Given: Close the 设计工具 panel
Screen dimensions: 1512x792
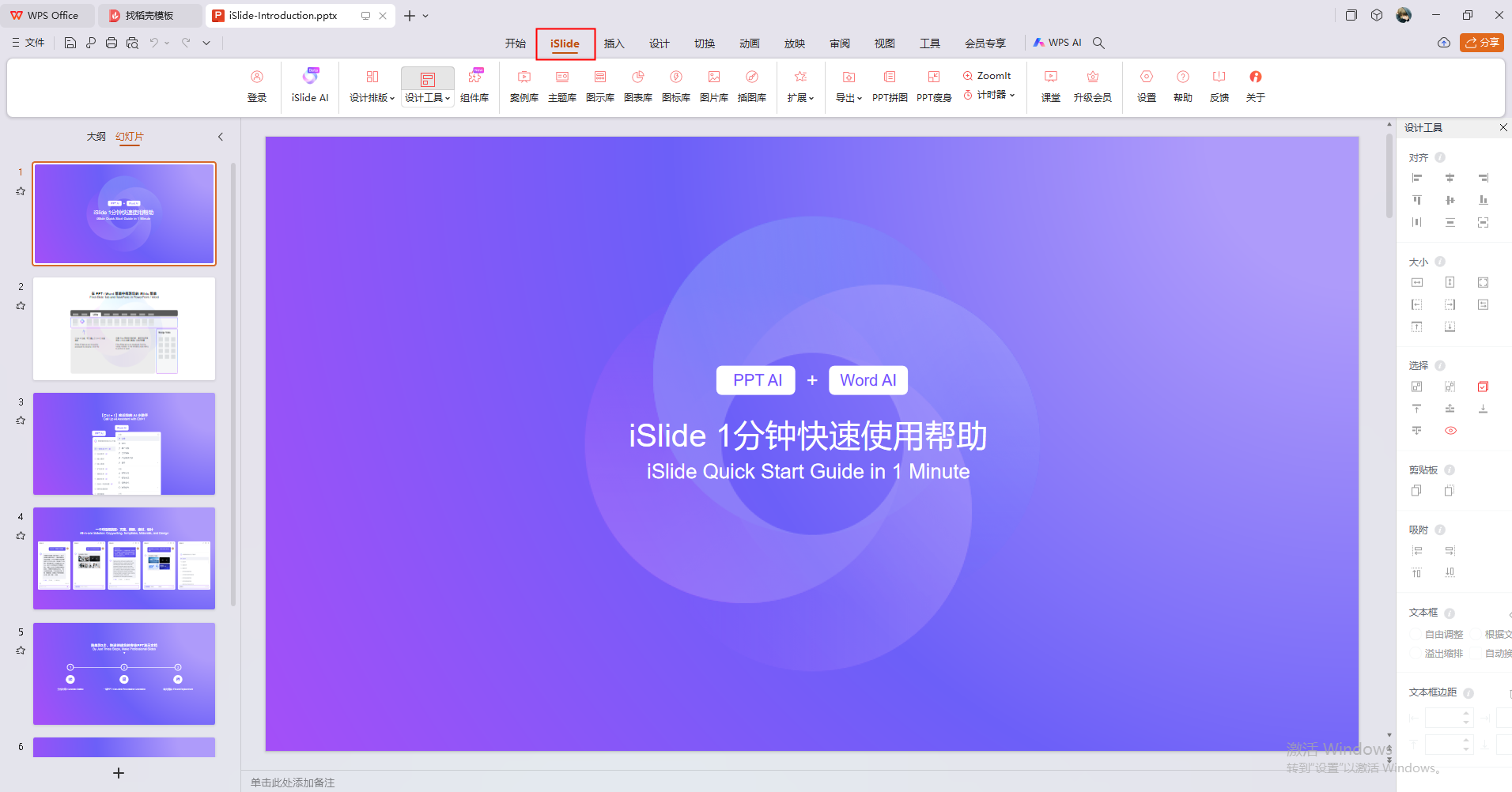Looking at the screenshot, I should point(1503,127).
